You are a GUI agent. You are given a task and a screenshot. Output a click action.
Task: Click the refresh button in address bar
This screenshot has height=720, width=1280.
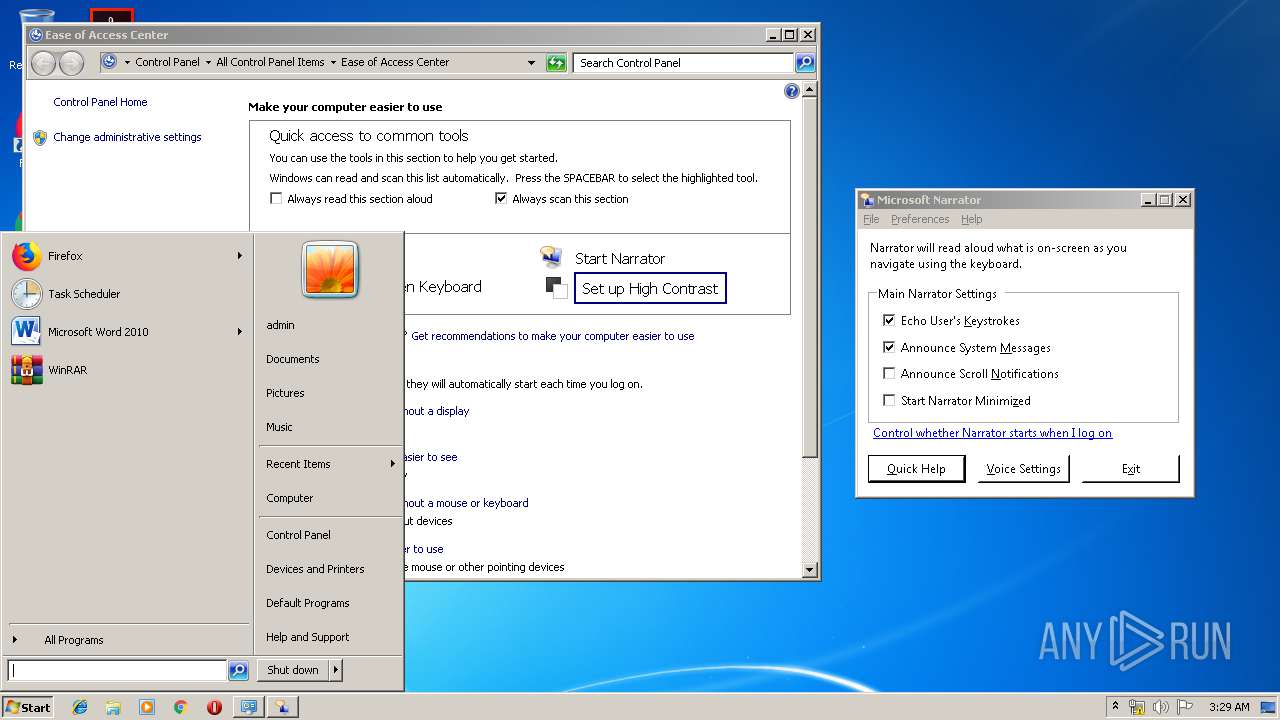(x=556, y=62)
